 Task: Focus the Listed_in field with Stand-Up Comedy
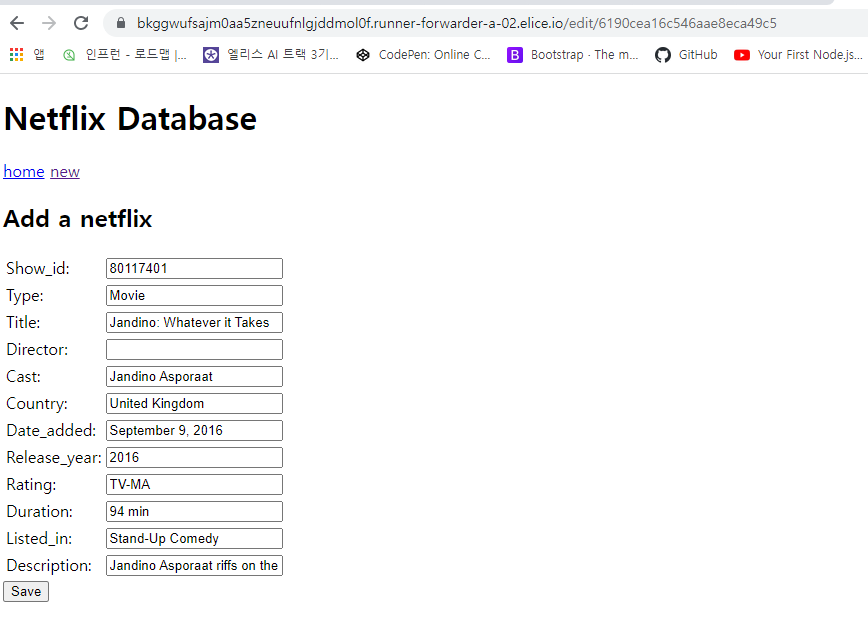pos(194,538)
